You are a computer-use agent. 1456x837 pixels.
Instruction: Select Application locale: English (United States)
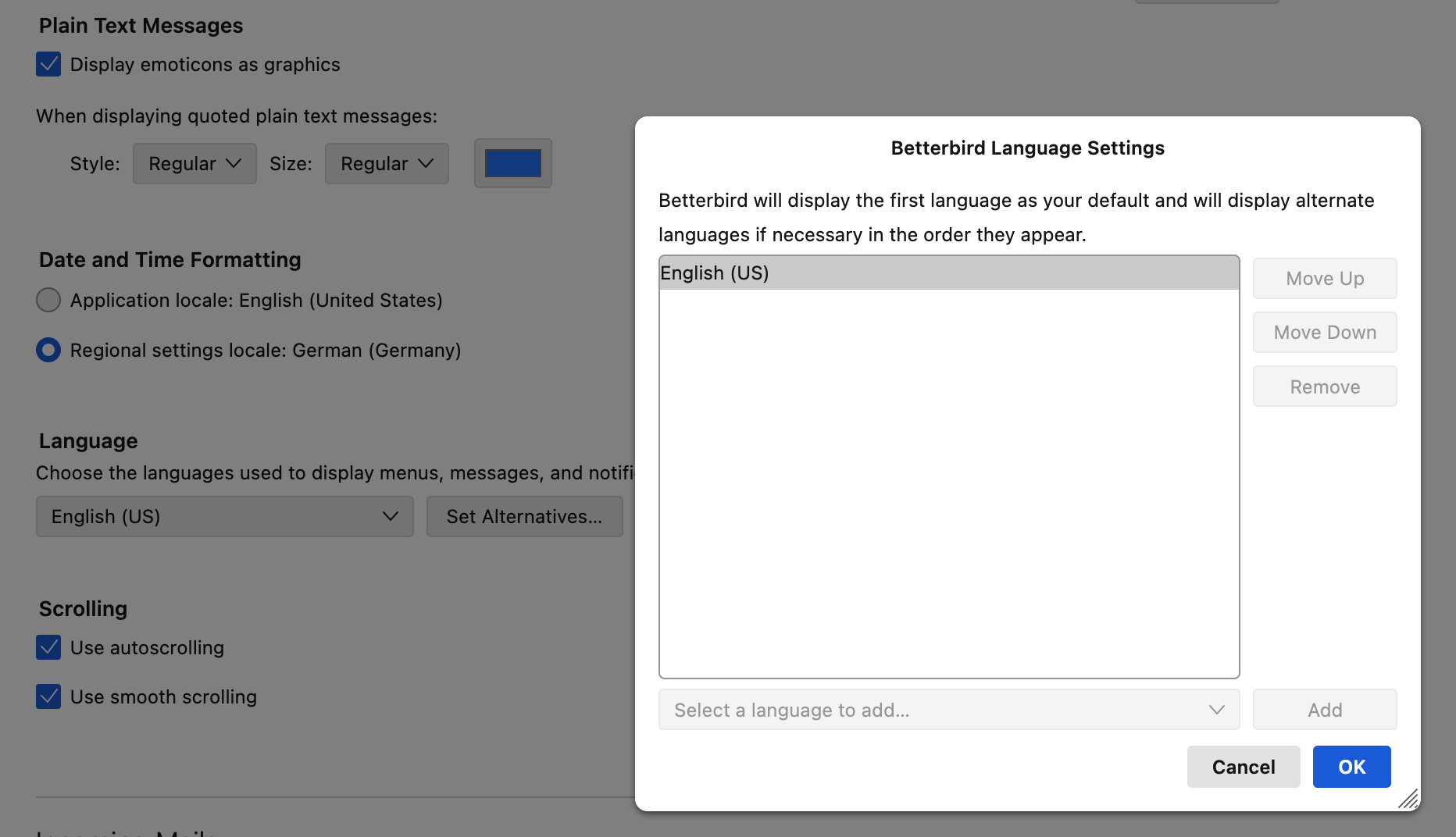tap(48, 300)
